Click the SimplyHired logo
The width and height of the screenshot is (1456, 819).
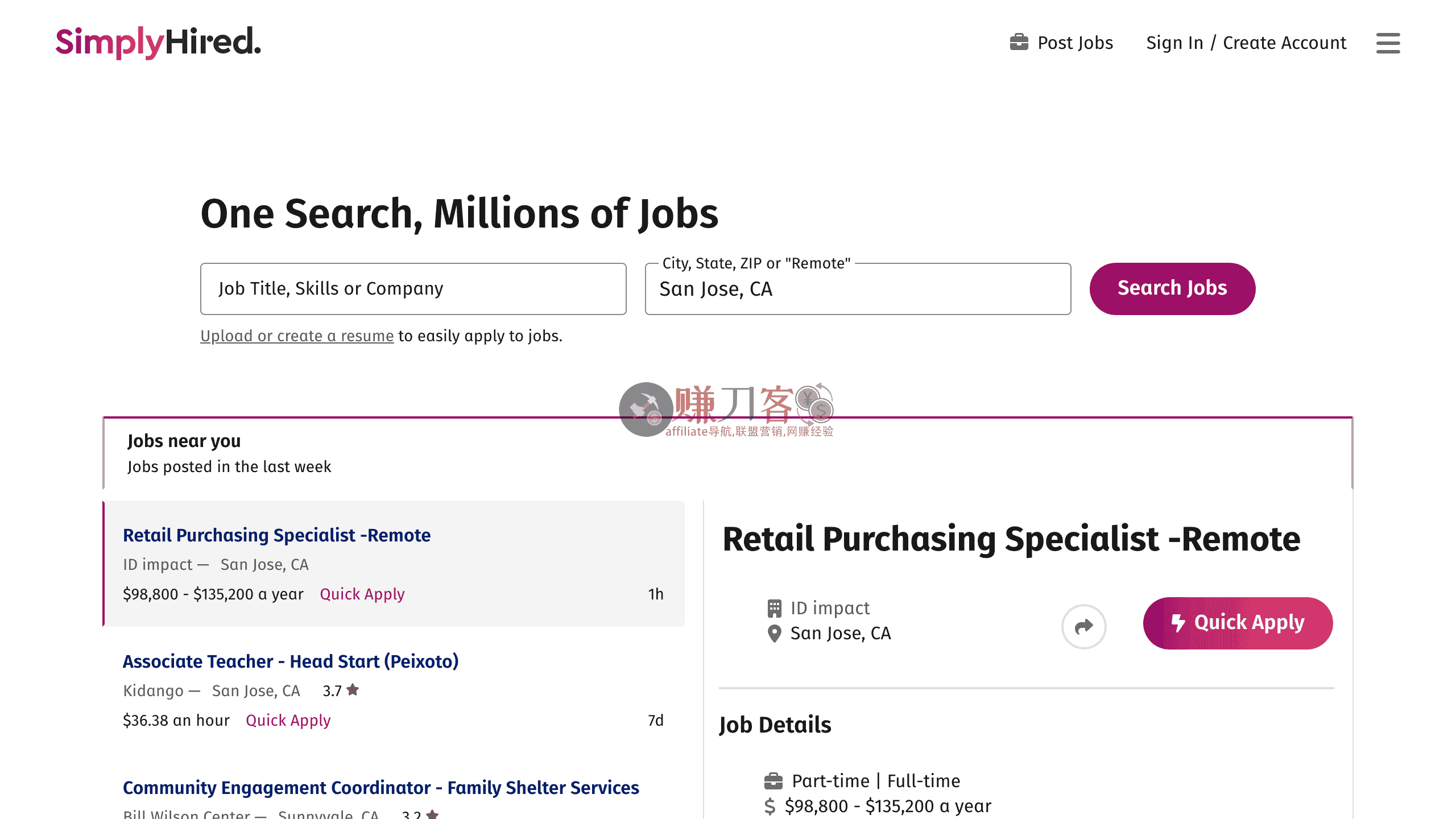pyautogui.click(x=158, y=42)
